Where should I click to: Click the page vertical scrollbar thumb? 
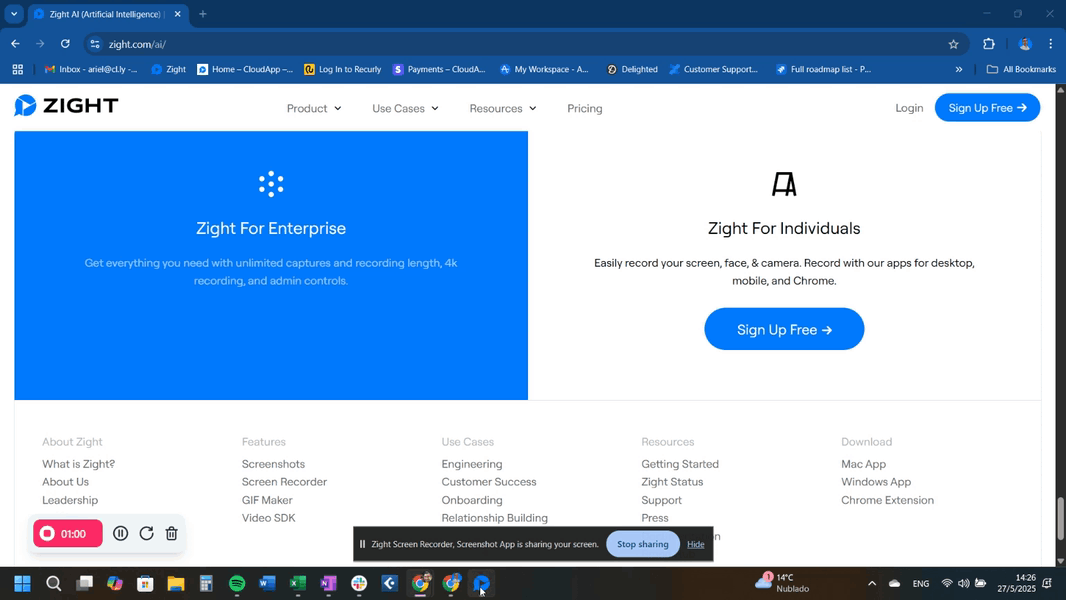pos(1060,518)
